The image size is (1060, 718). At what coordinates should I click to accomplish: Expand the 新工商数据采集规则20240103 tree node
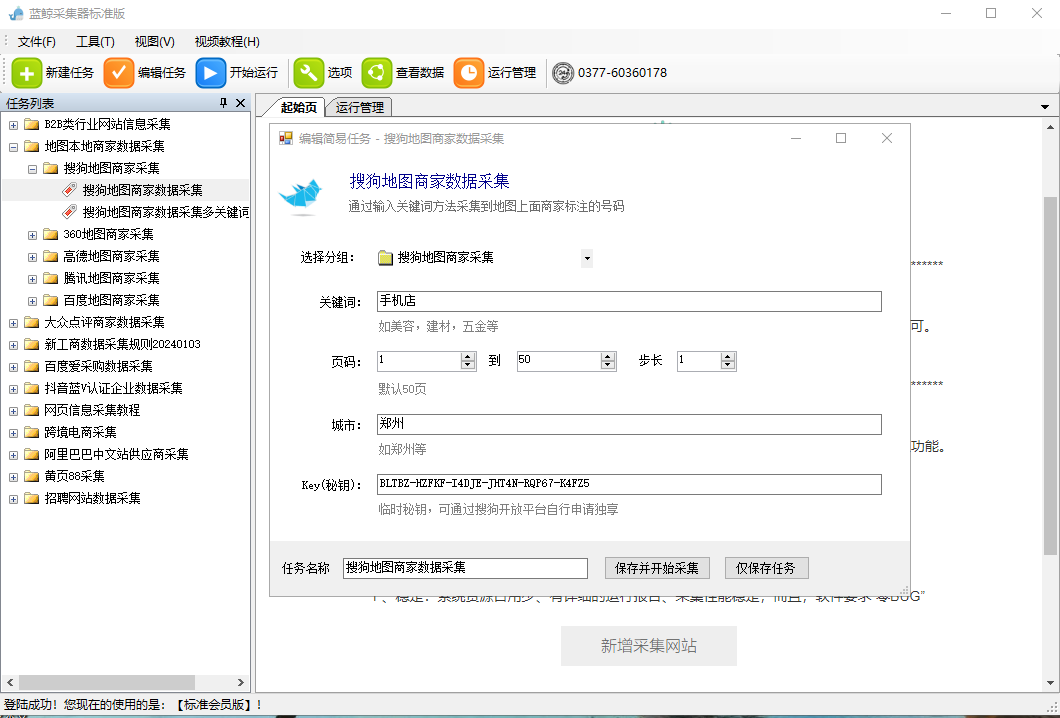13,345
